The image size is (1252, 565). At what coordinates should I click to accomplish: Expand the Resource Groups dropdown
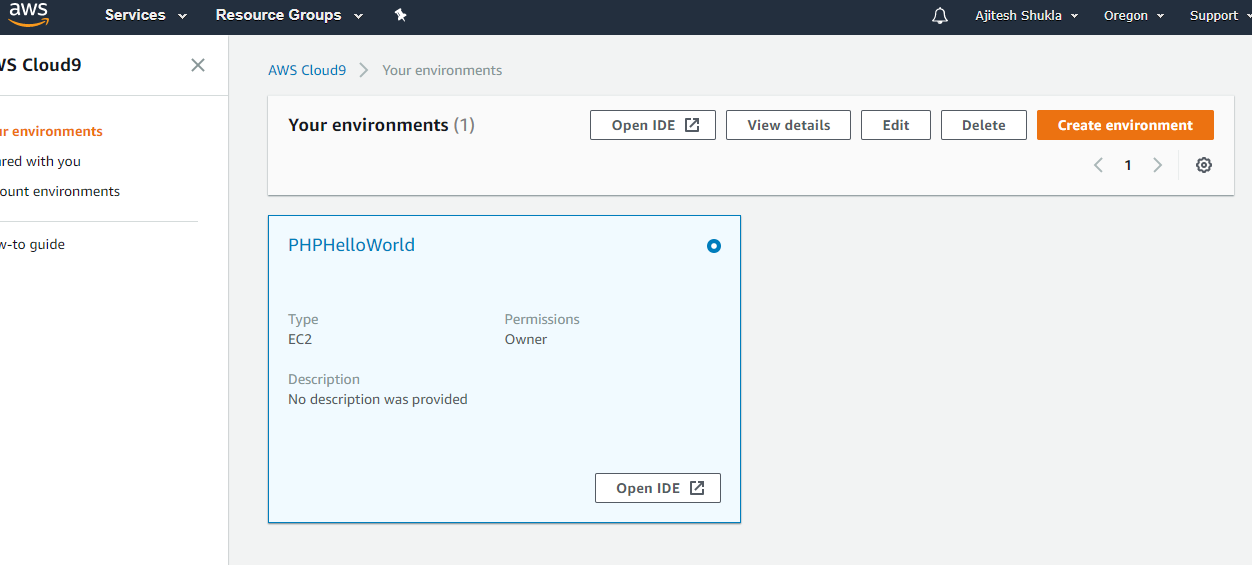290,15
